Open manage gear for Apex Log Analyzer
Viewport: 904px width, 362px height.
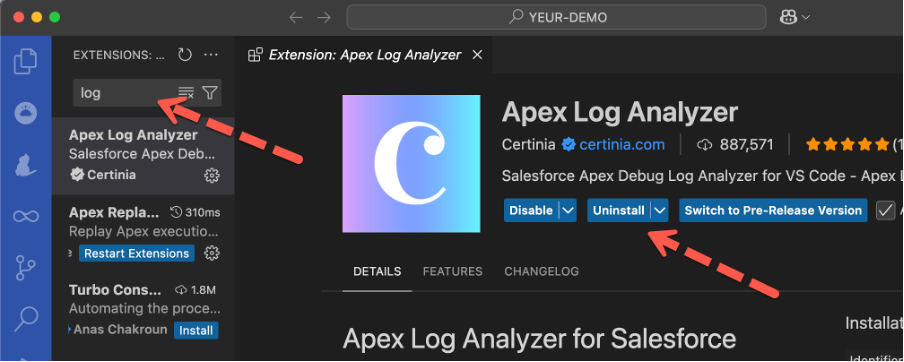point(212,175)
